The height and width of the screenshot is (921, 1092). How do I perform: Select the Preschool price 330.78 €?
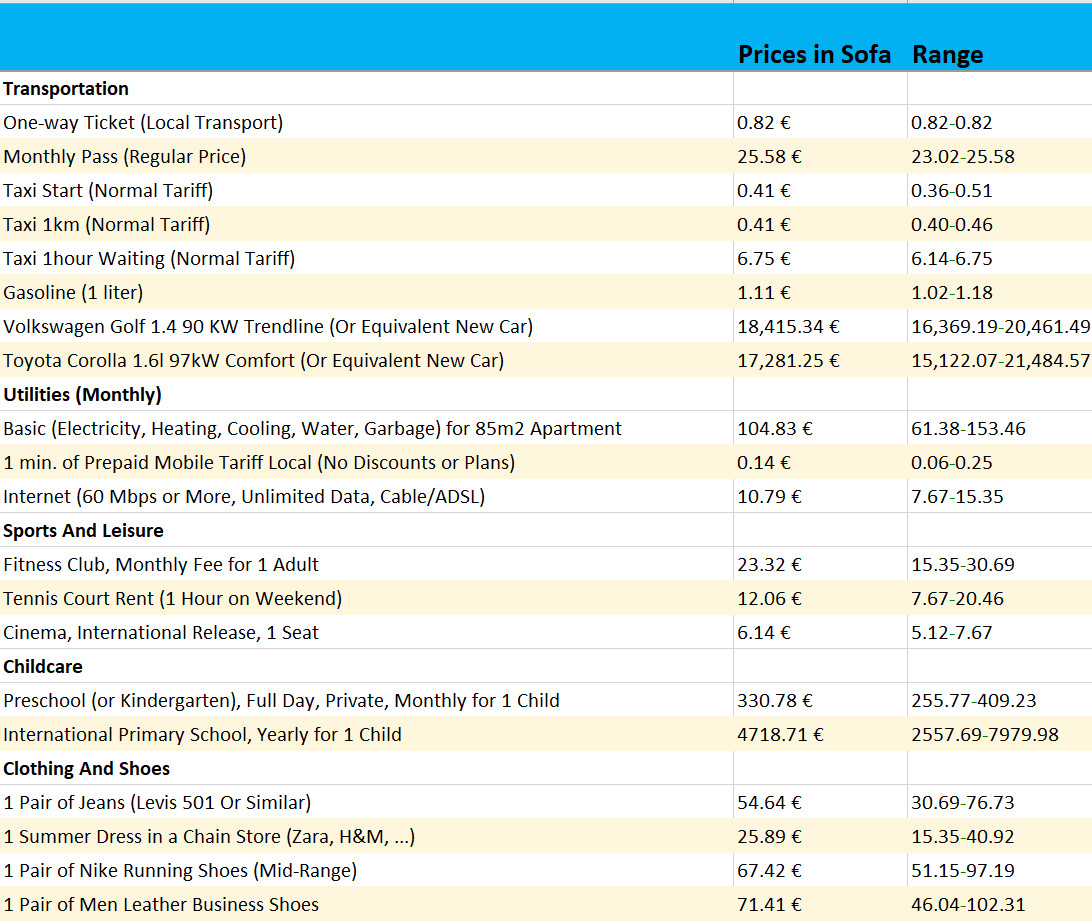point(775,701)
